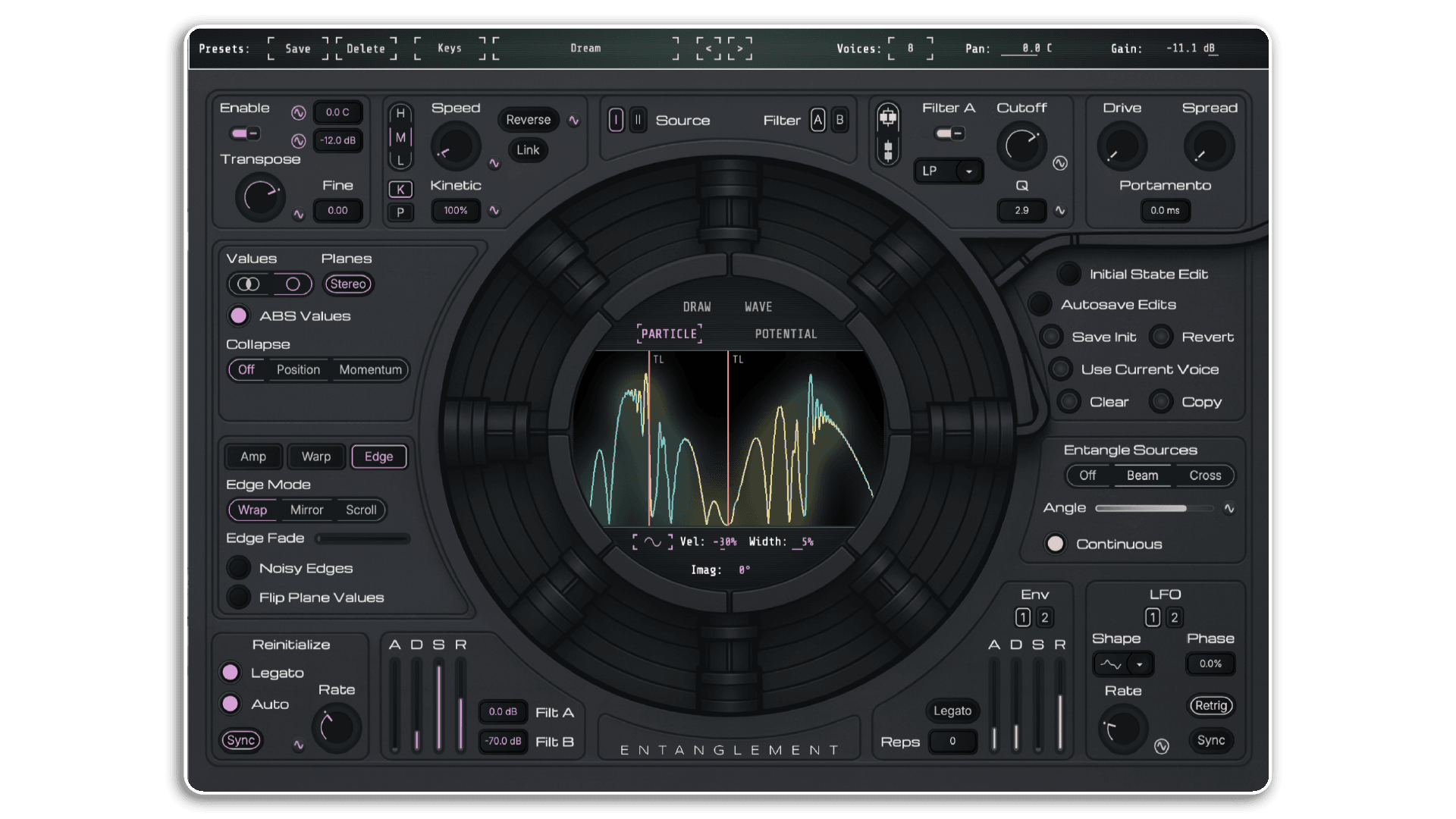Switch to the Warp tab
1456x819 pixels.
[x=316, y=457]
